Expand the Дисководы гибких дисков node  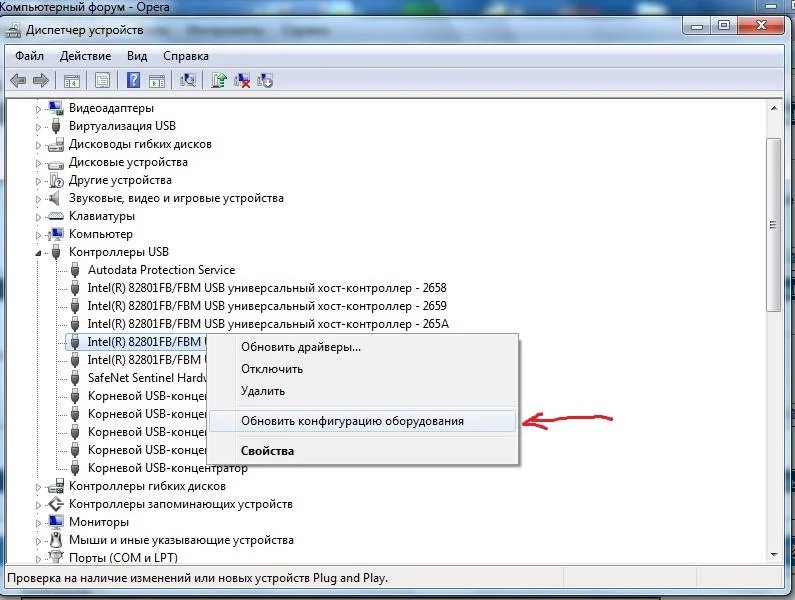pyautogui.click(x=38, y=145)
